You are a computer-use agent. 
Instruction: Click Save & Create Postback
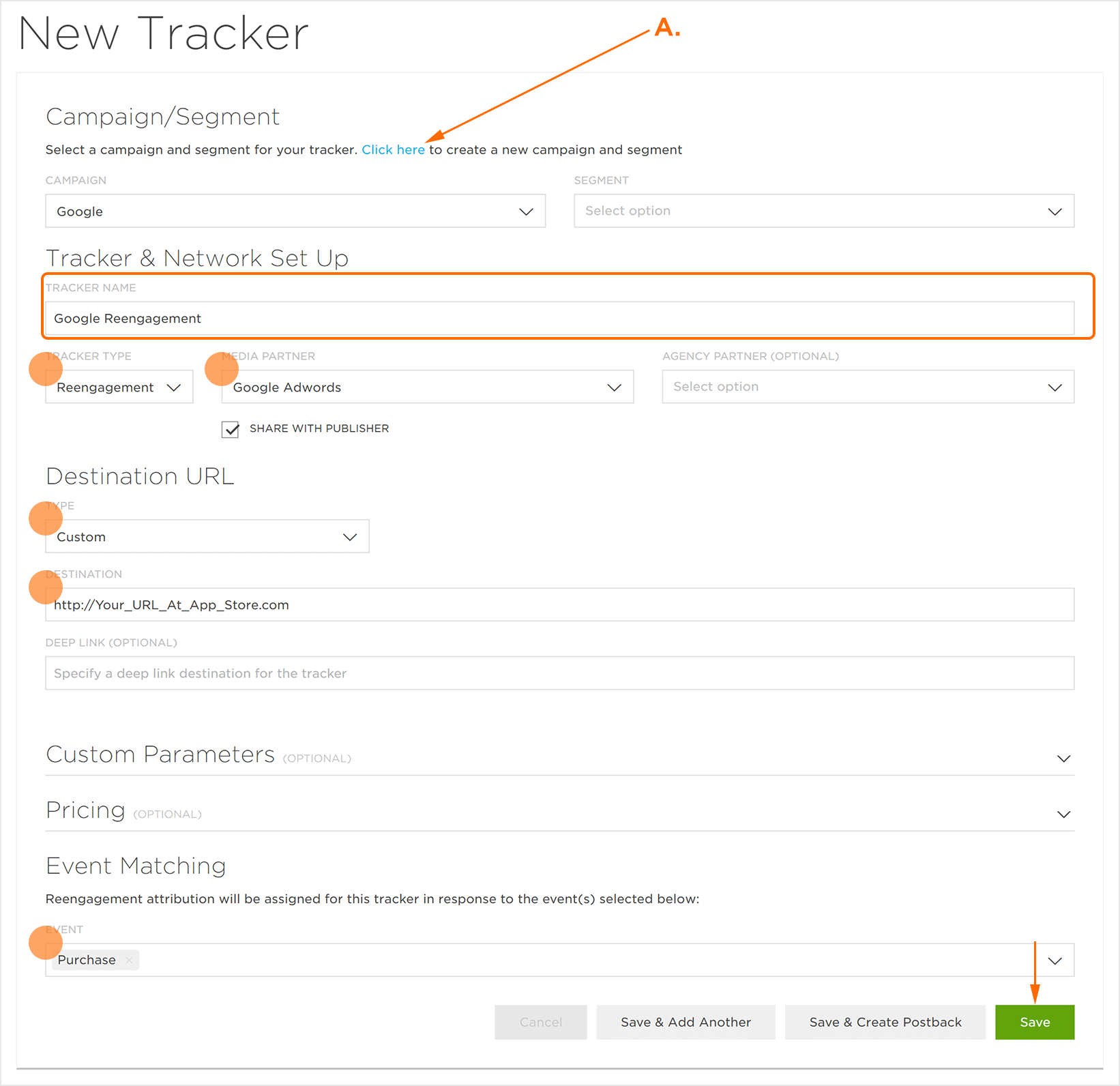(885, 1022)
